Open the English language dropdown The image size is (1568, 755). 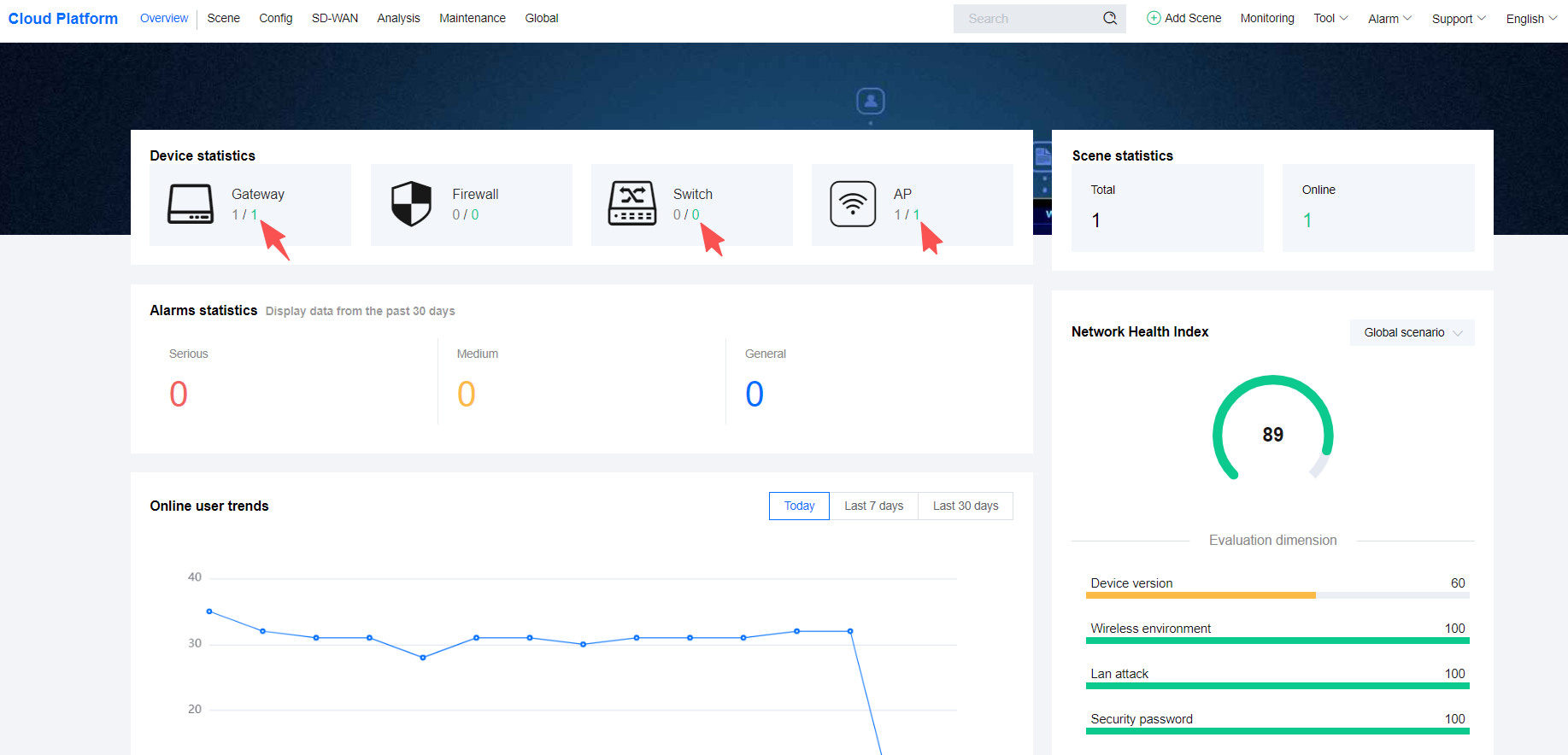tap(1530, 19)
